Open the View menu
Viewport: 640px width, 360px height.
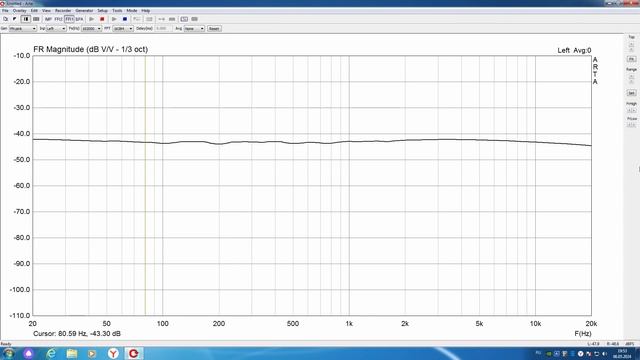pos(47,11)
